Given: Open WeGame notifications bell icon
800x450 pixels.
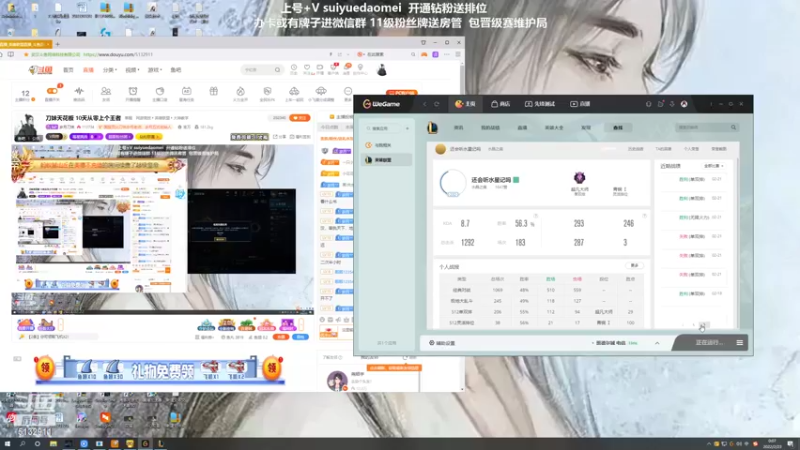Looking at the screenshot, I should [648, 104].
